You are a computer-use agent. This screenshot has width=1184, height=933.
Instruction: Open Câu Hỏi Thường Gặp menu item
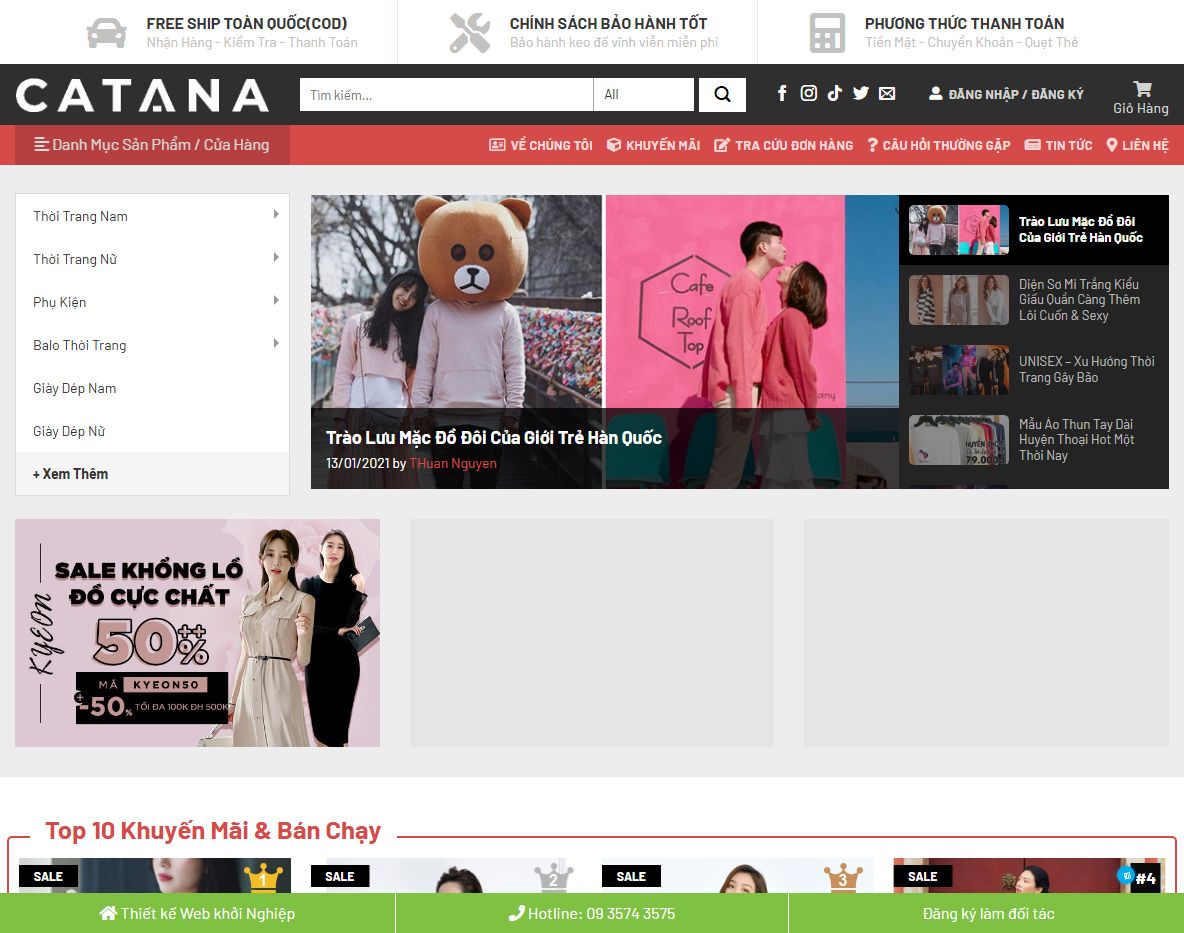pyautogui.click(x=939, y=145)
